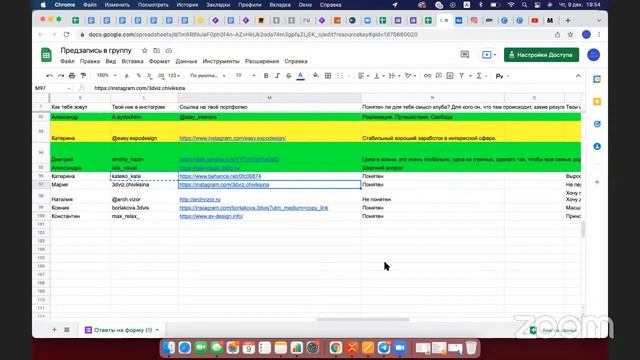Collapse the toolbar with chevron arrow
This screenshot has width=640, height=360.
pyautogui.click(x=578, y=76)
